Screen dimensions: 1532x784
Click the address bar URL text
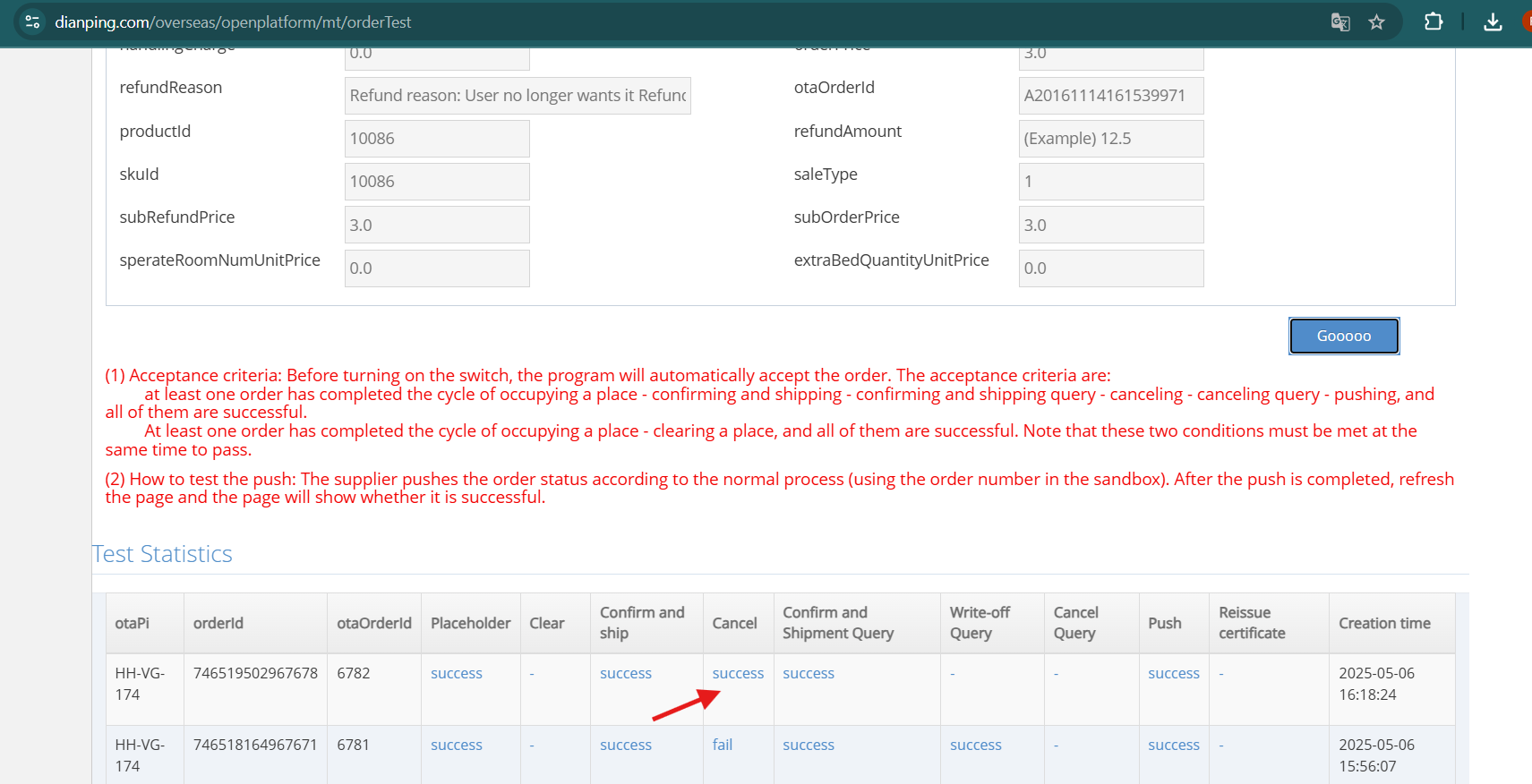pyautogui.click(x=233, y=22)
